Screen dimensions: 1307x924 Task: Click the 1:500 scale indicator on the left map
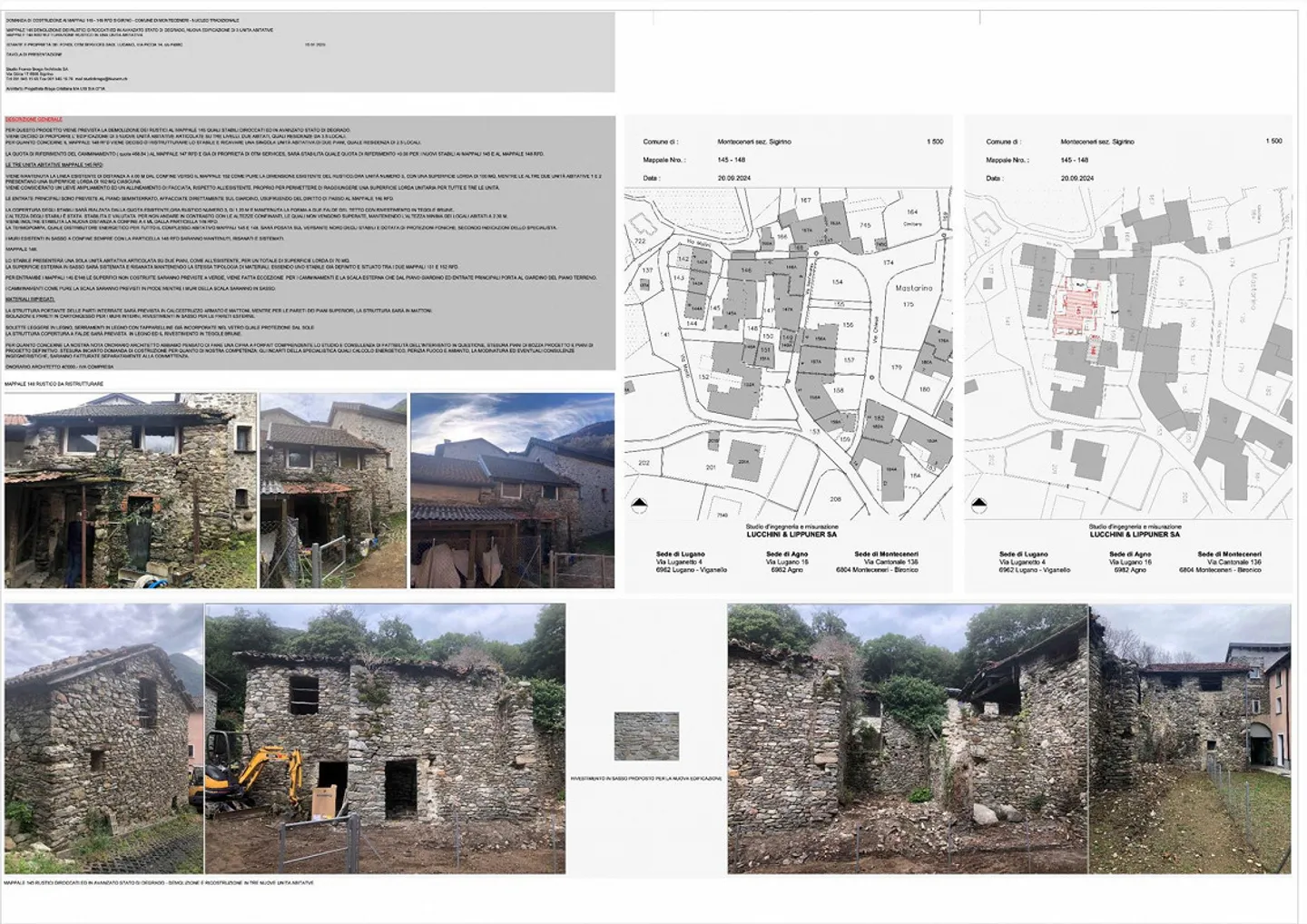[x=935, y=143]
